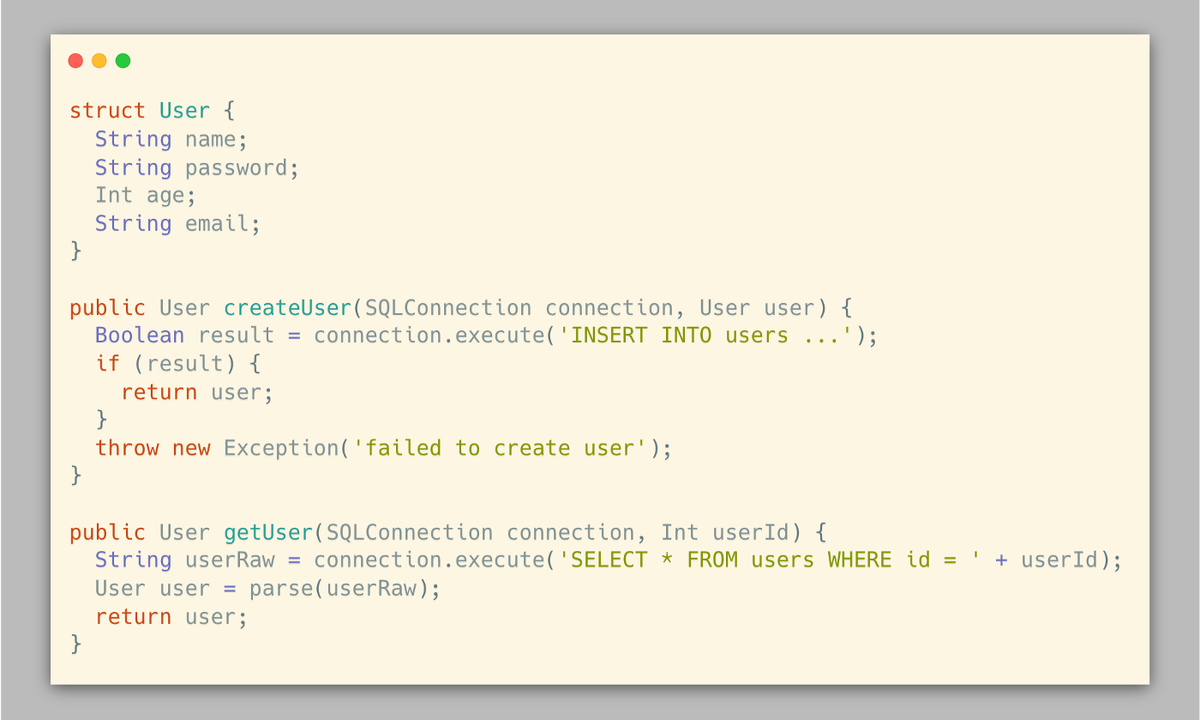Image resolution: width=1200 pixels, height=720 pixels.
Task: Click the 'failed to create user' string
Action: coord(500,448)
